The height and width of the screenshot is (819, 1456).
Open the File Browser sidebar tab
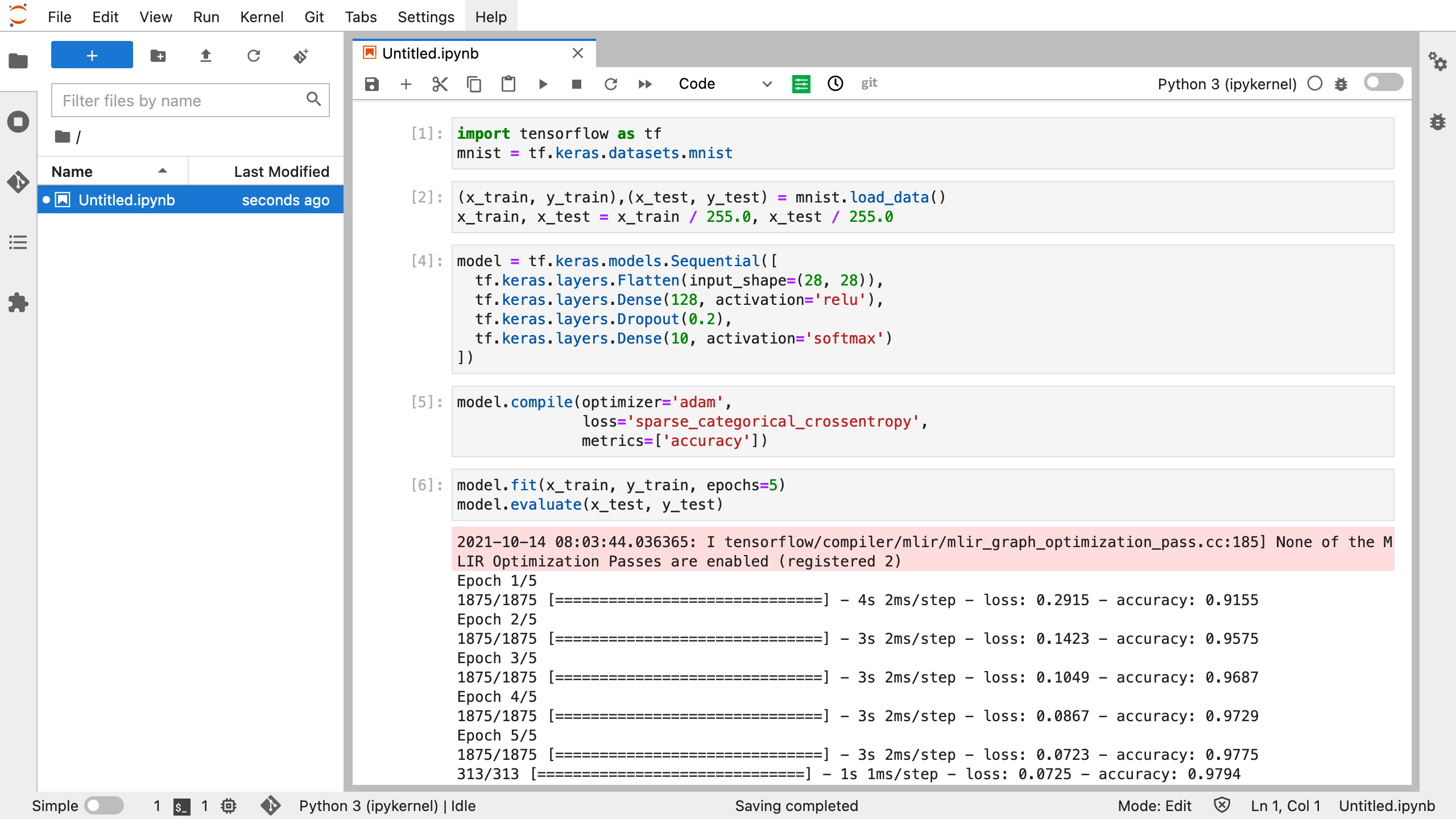[x=18, y=60]
